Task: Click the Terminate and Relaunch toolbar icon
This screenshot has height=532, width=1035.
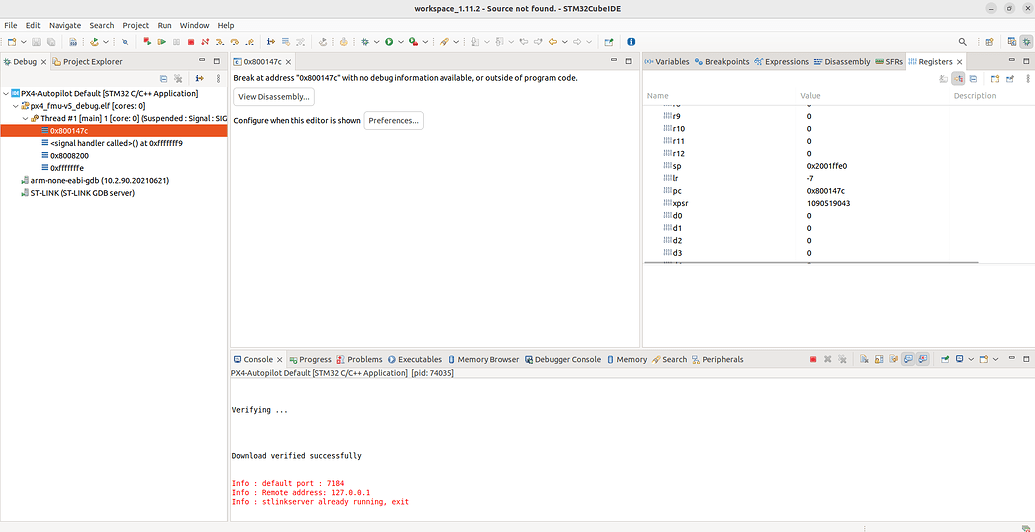Action: 147,42
